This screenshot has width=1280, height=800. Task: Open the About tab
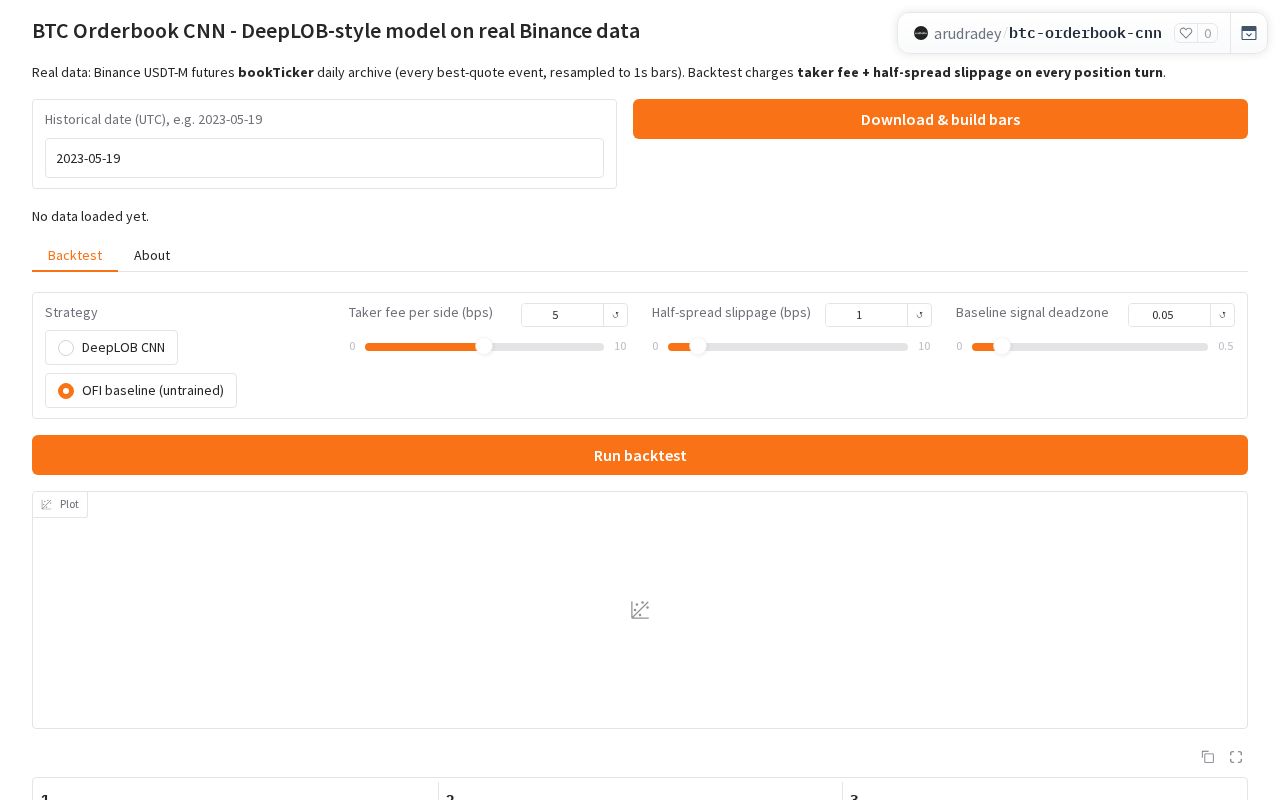tap(152, 255)
